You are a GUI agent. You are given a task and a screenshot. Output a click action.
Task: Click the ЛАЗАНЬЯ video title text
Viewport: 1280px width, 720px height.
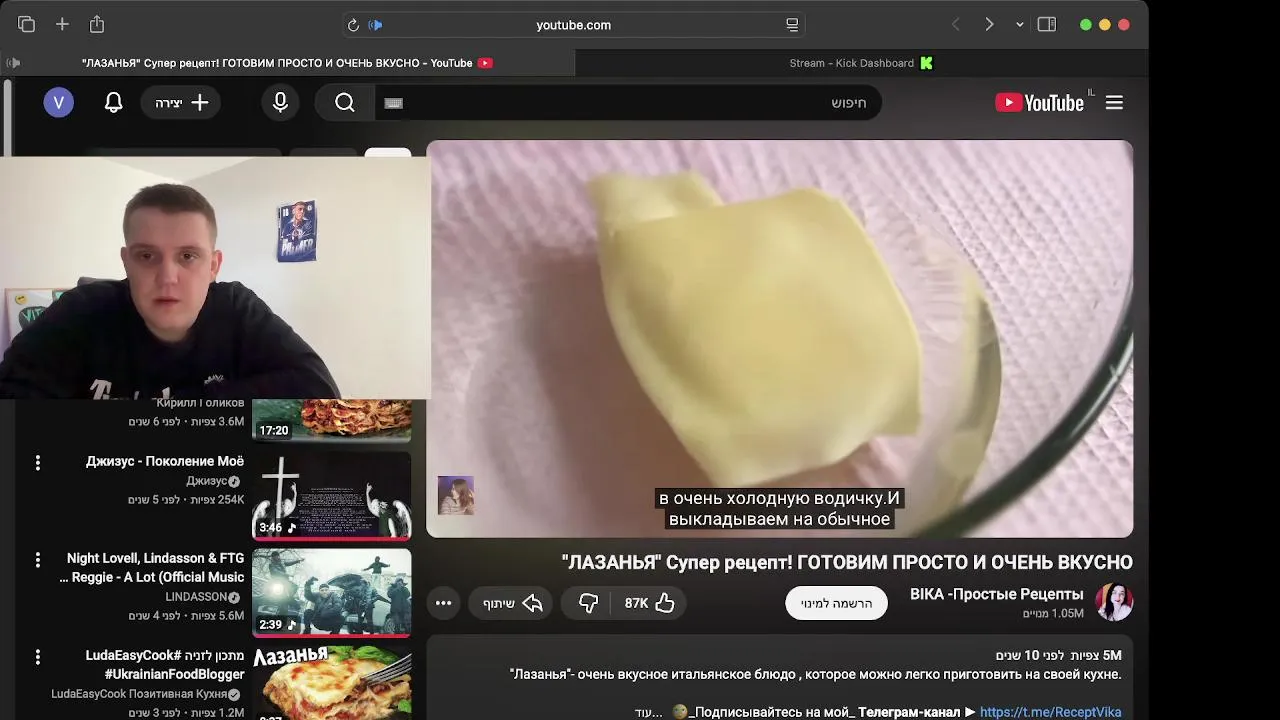pyautogui.click(x=847, y=562)
